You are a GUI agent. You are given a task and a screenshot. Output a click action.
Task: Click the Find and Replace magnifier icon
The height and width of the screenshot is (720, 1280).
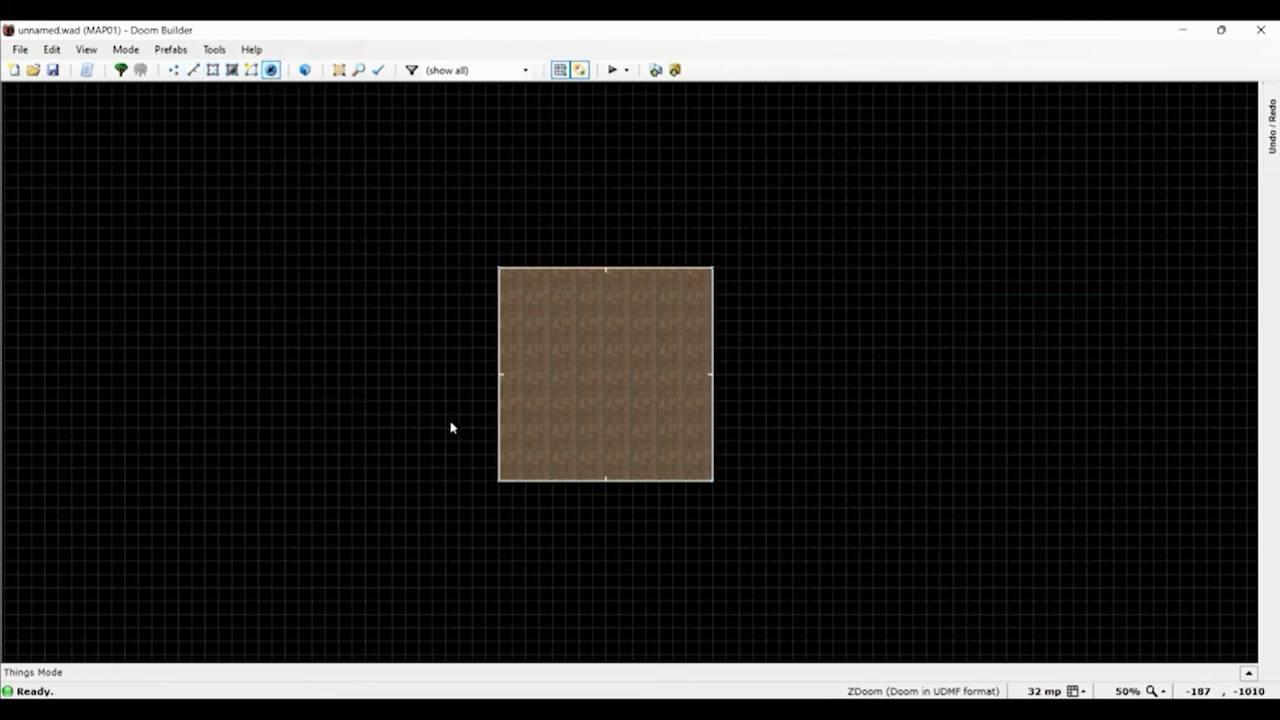(x=358, y=70)
